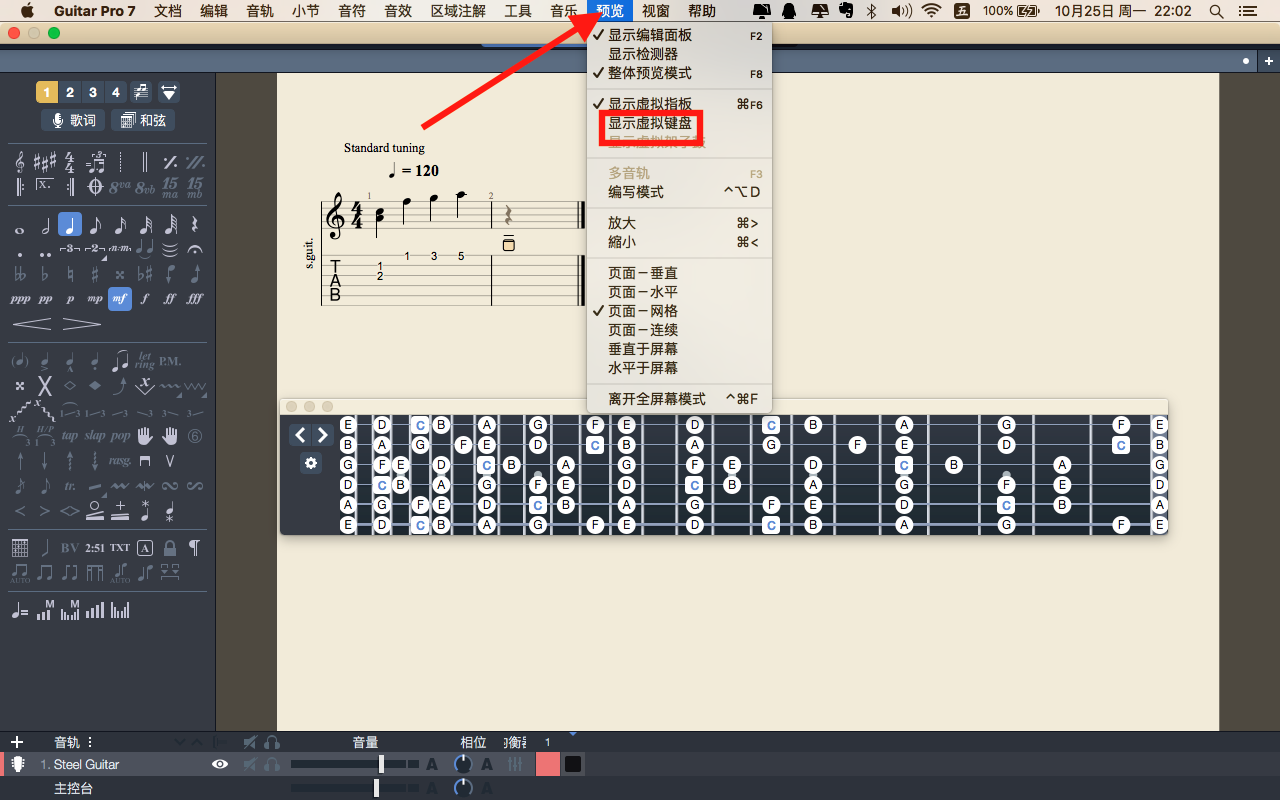Choose 显示虚拟键盘 from the menu
Image resolution: width=1280 pixels, height=800 pixels.
(650, 123)
